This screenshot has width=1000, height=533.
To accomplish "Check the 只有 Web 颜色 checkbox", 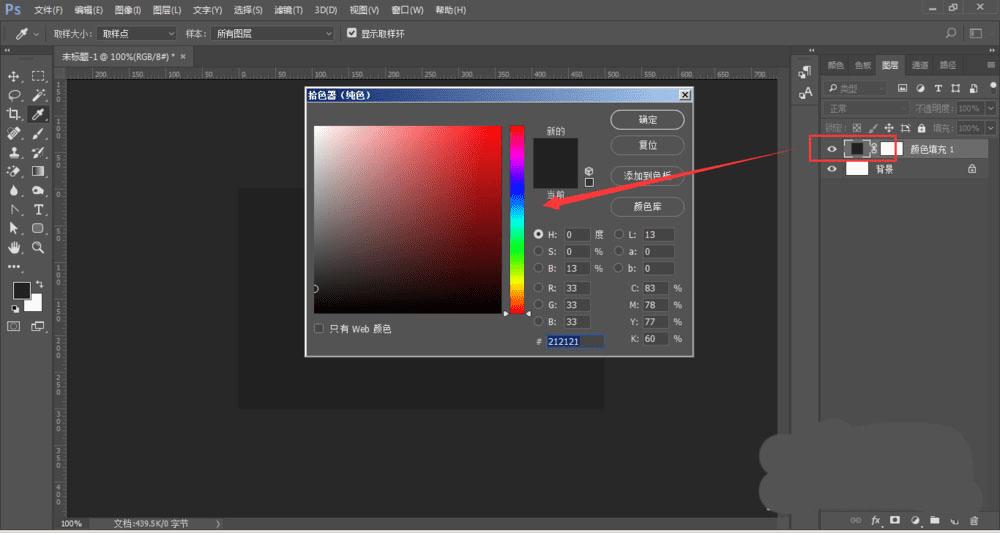I will click(319, 328).
